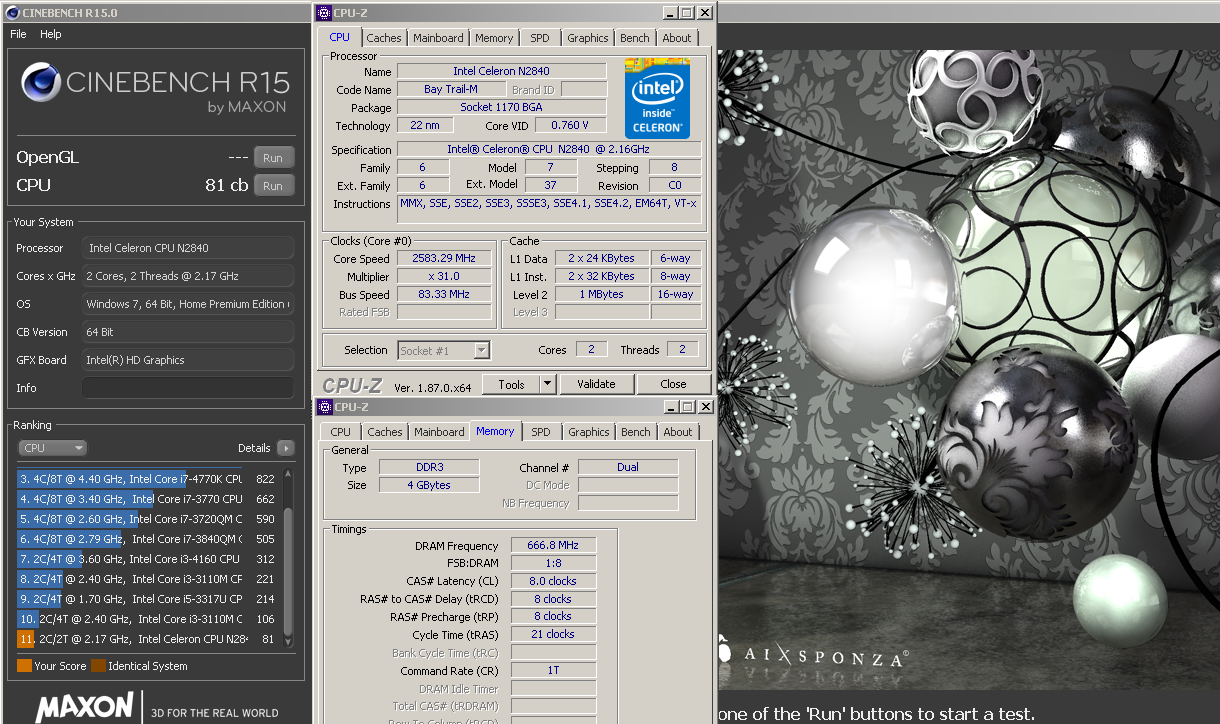Image resolution: width=1220 pixels, height=724 pixels.
Task: Switch to SPD tab in top CPU-Z
Action: tap(540, 38)
